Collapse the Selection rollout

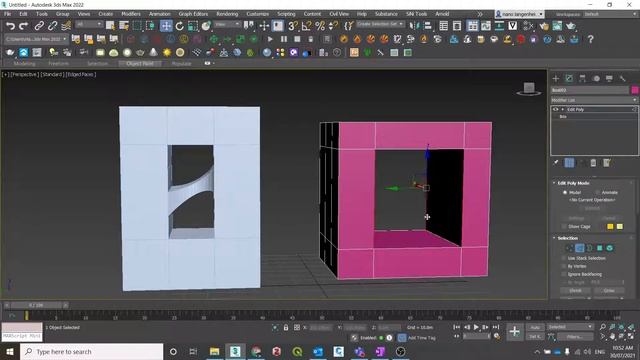[554, 238]
